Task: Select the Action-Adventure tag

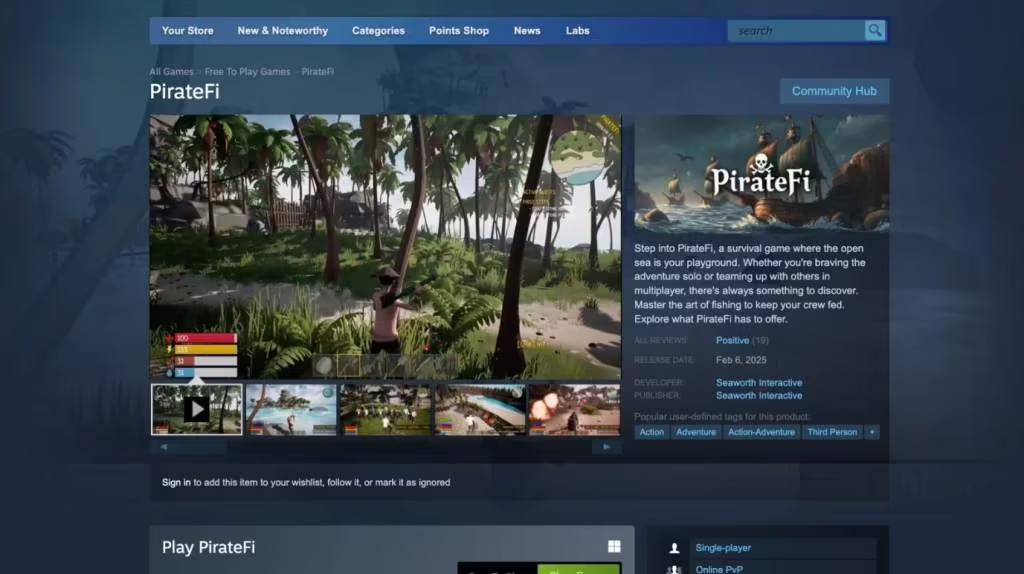Action: (x=762, y=432)
